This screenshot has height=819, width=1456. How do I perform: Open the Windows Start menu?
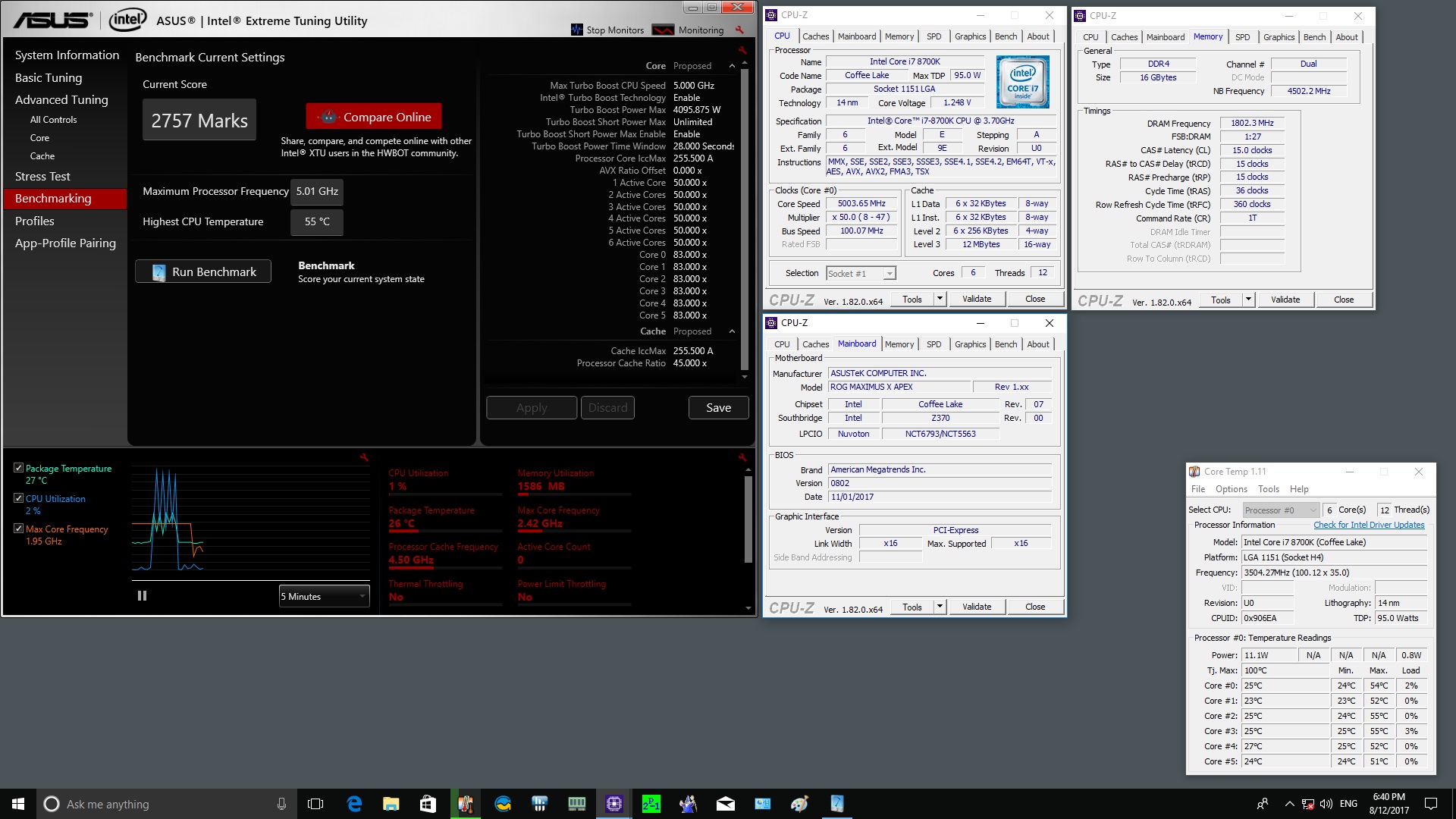coord(18,804)
